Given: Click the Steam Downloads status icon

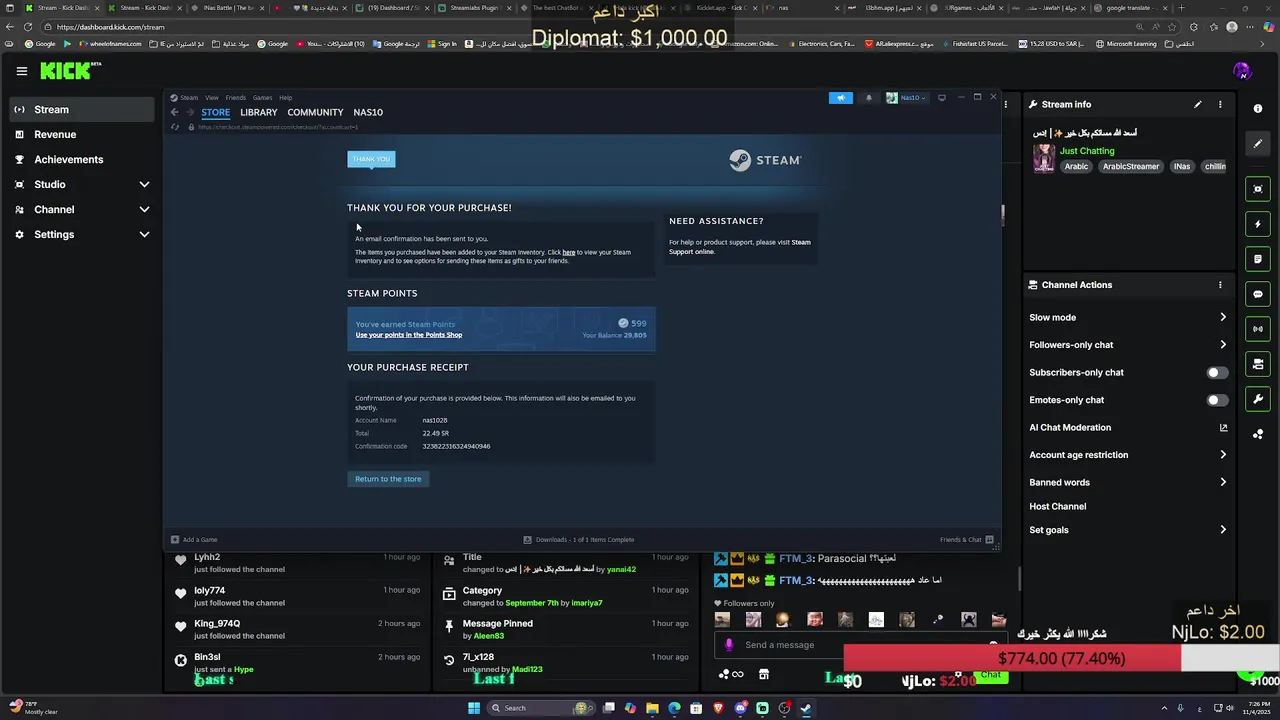Looking at the screenshot, I should click(527, 540).
